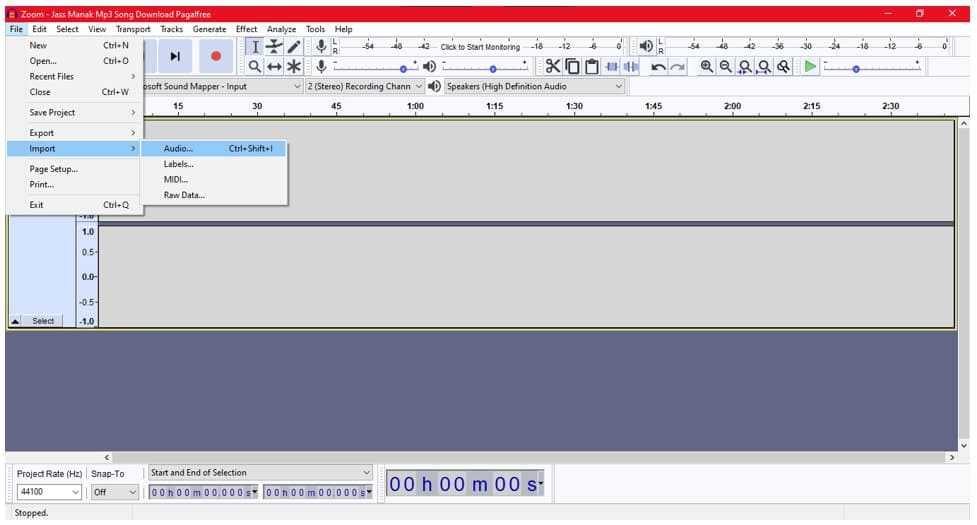The image size is (977, 525).
Task: Select the Envelope tool
Action: pos(274,46)
